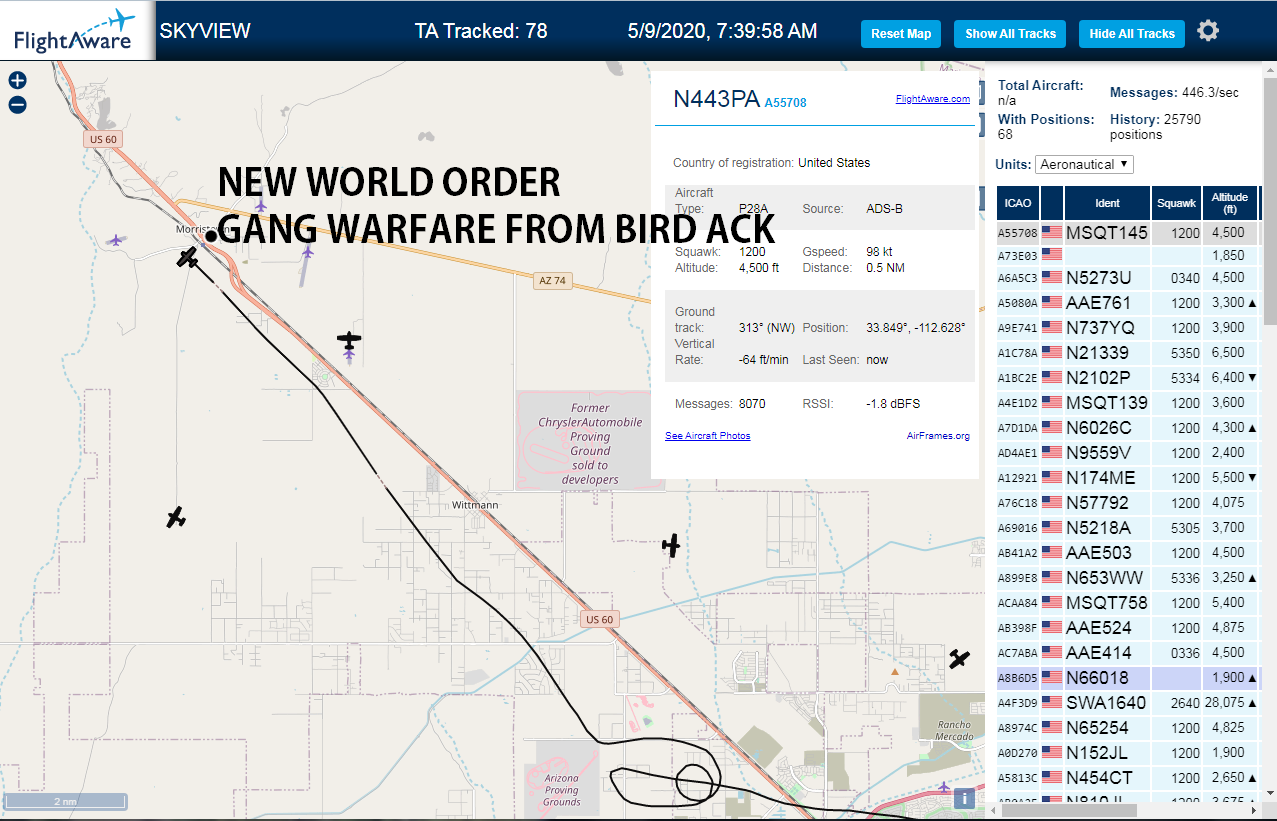The height and width of the screenshot is (821, 1277).
Task: Open the FlightAware.com link in info panel
Action: click(932, 99)
